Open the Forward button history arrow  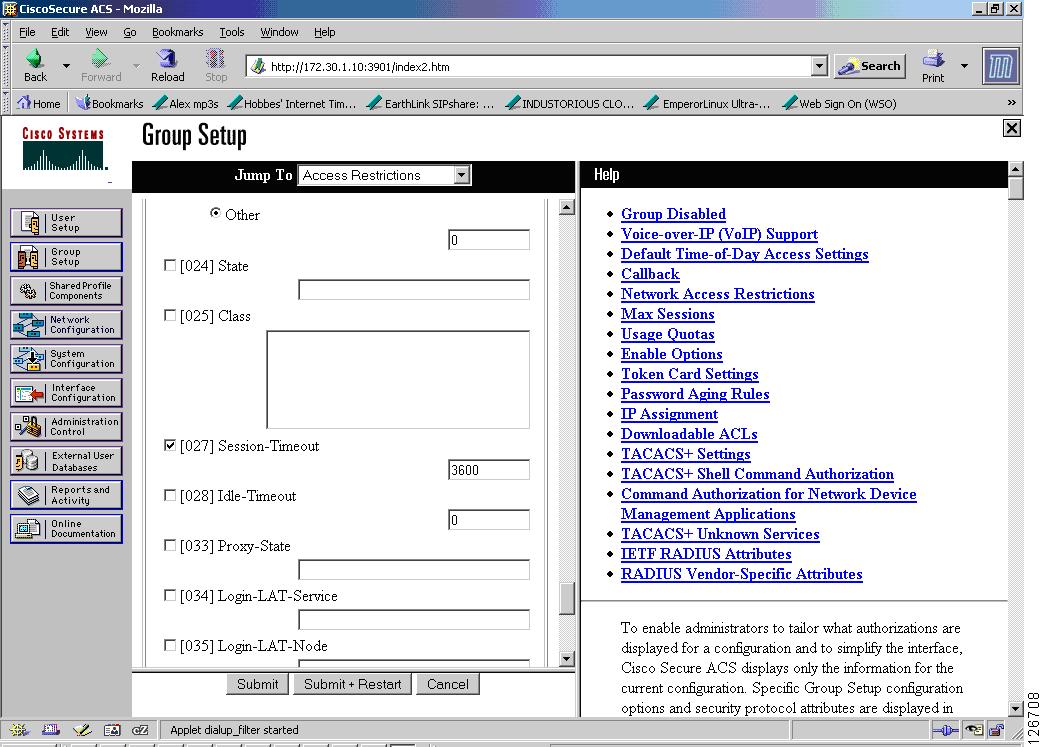pos(136,66)
